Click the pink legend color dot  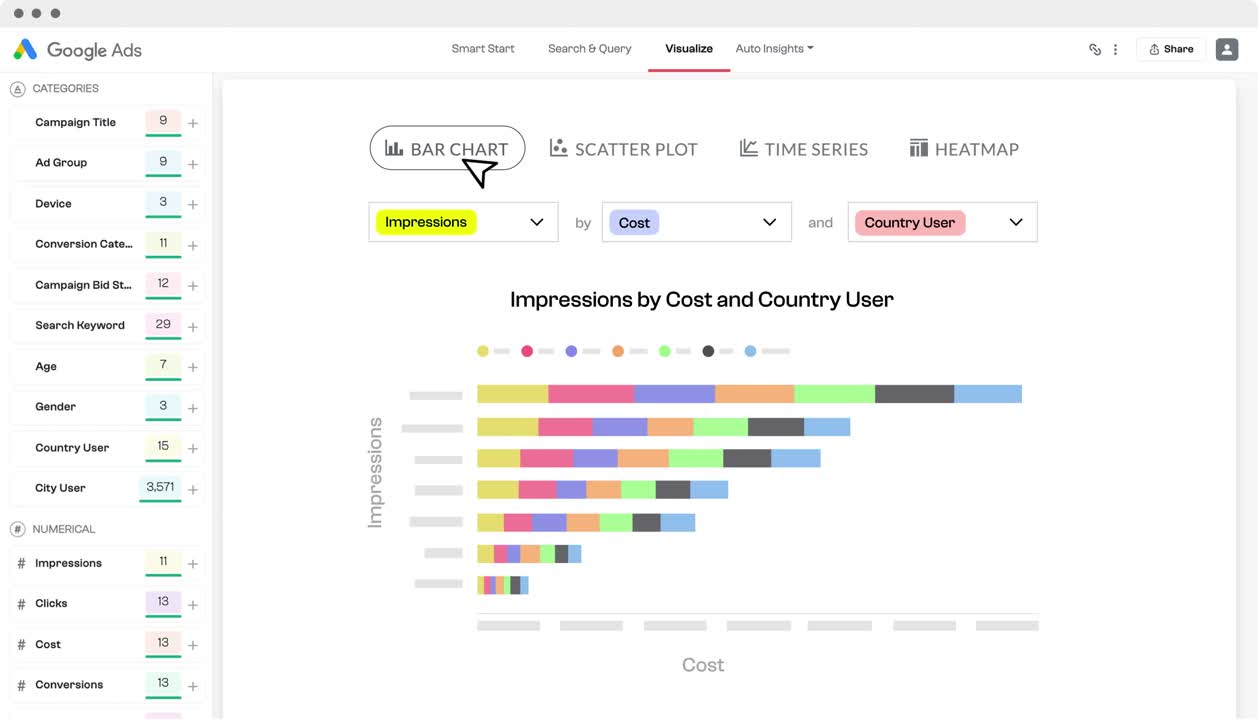527,350
